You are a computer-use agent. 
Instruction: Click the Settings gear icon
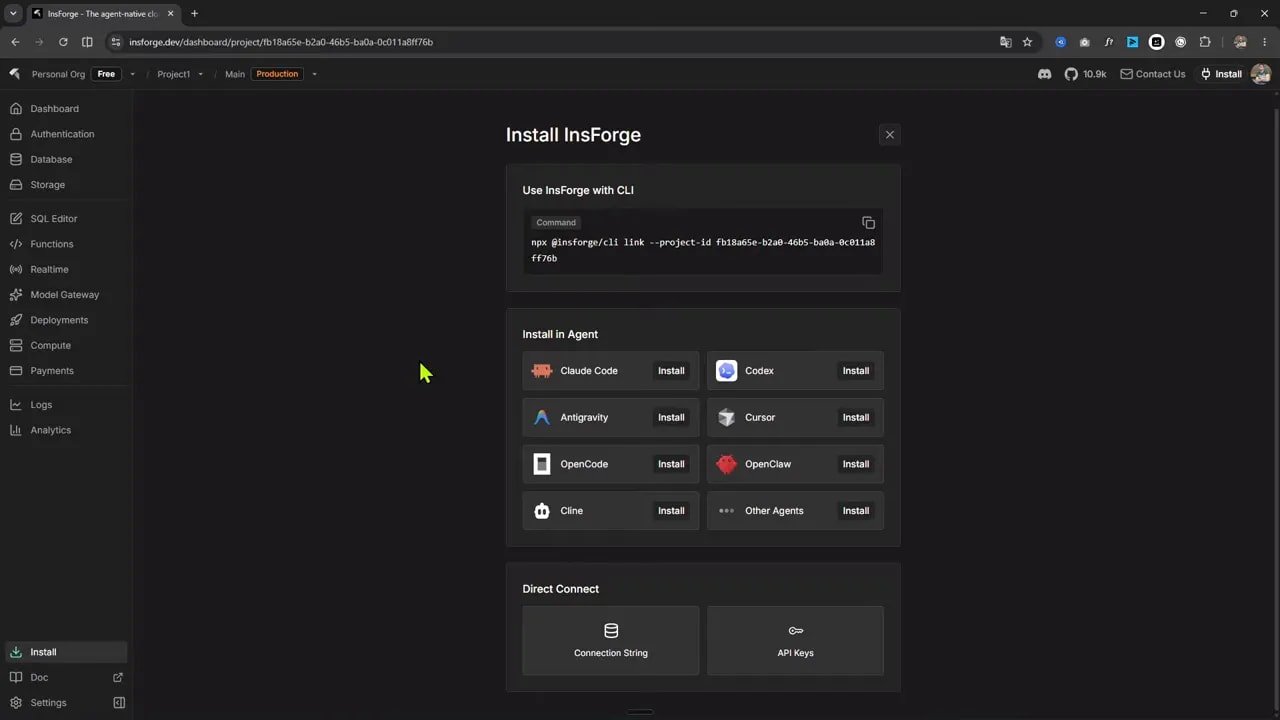coord(15,703)
